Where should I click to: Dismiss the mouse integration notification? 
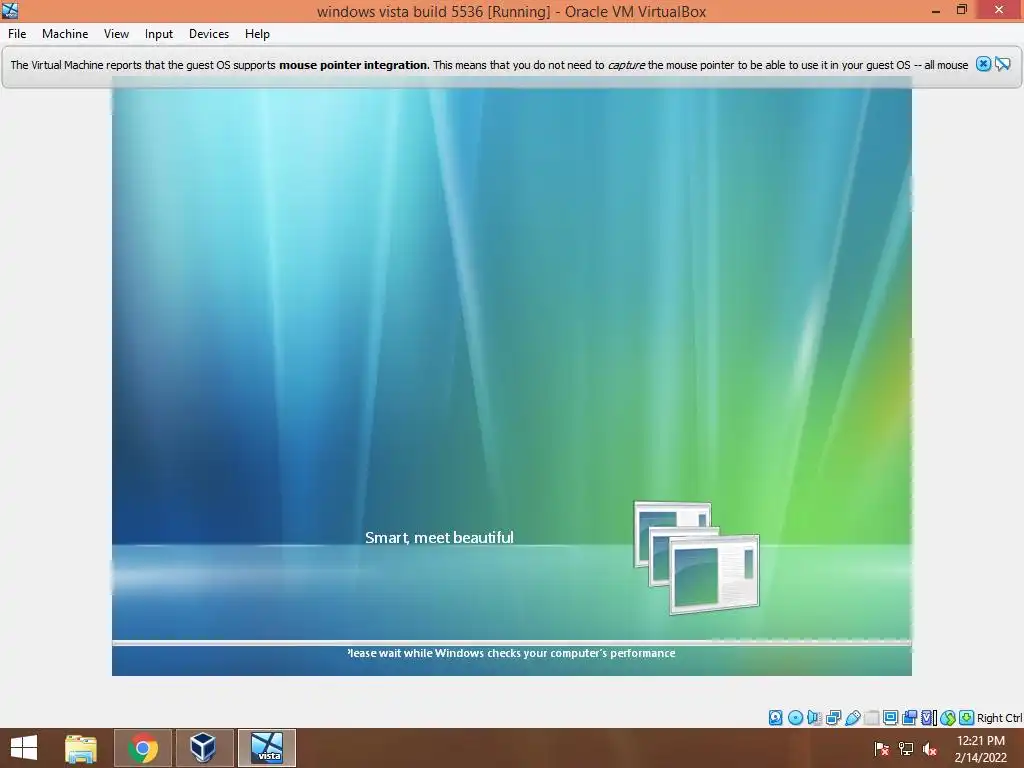point(984,64)
